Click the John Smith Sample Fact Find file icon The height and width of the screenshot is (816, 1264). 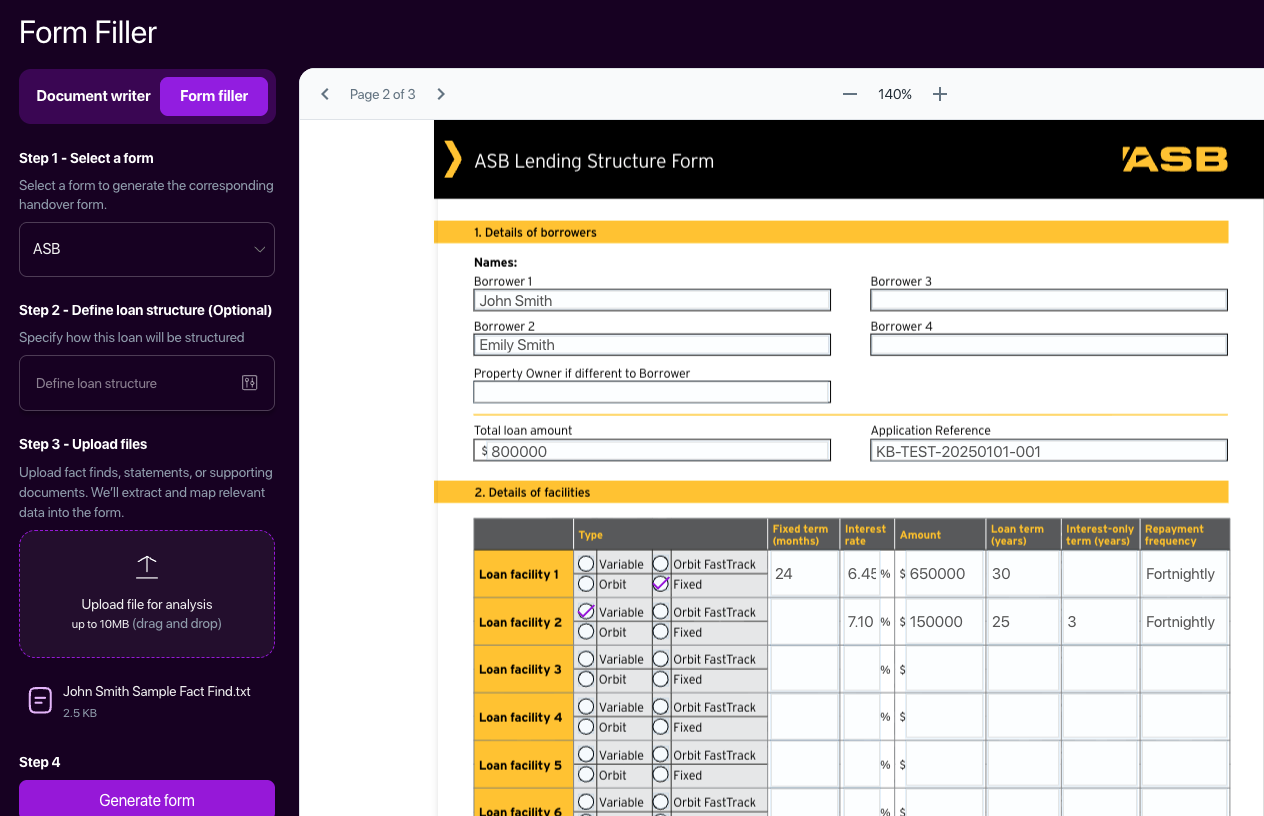pyautogui.click(x=40, y=700)
